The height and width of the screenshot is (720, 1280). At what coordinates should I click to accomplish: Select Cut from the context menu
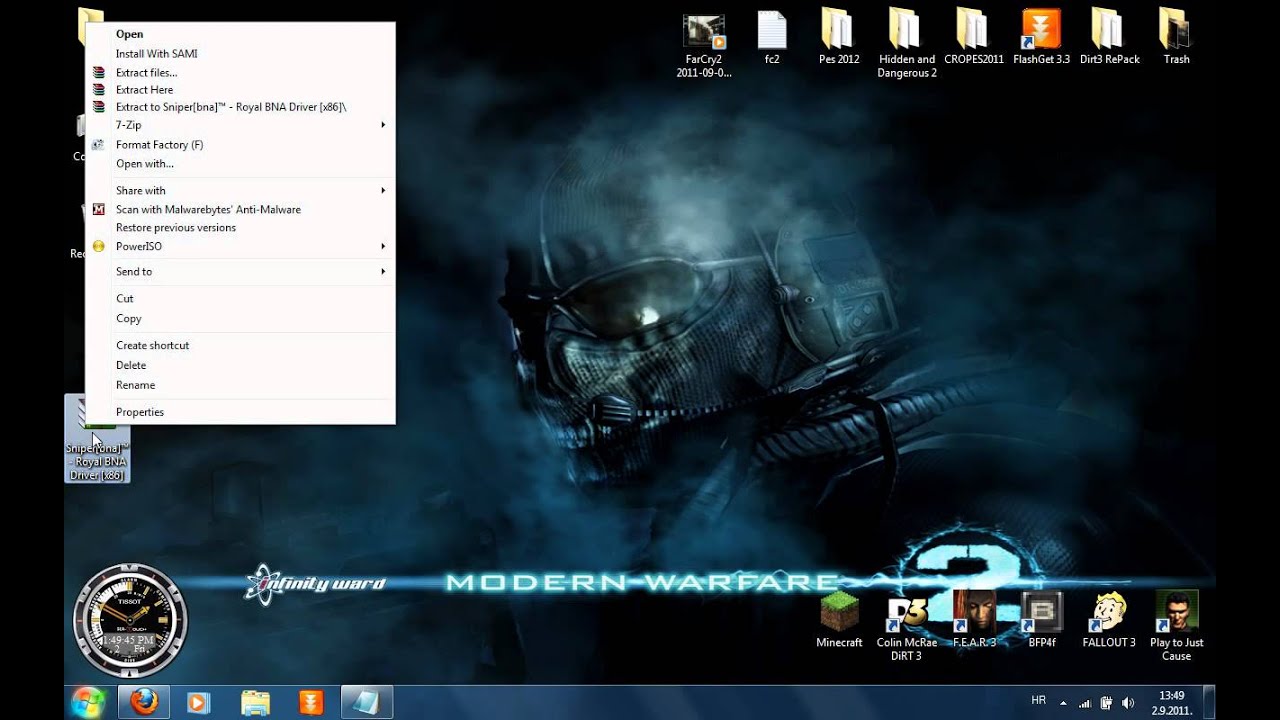240,298
